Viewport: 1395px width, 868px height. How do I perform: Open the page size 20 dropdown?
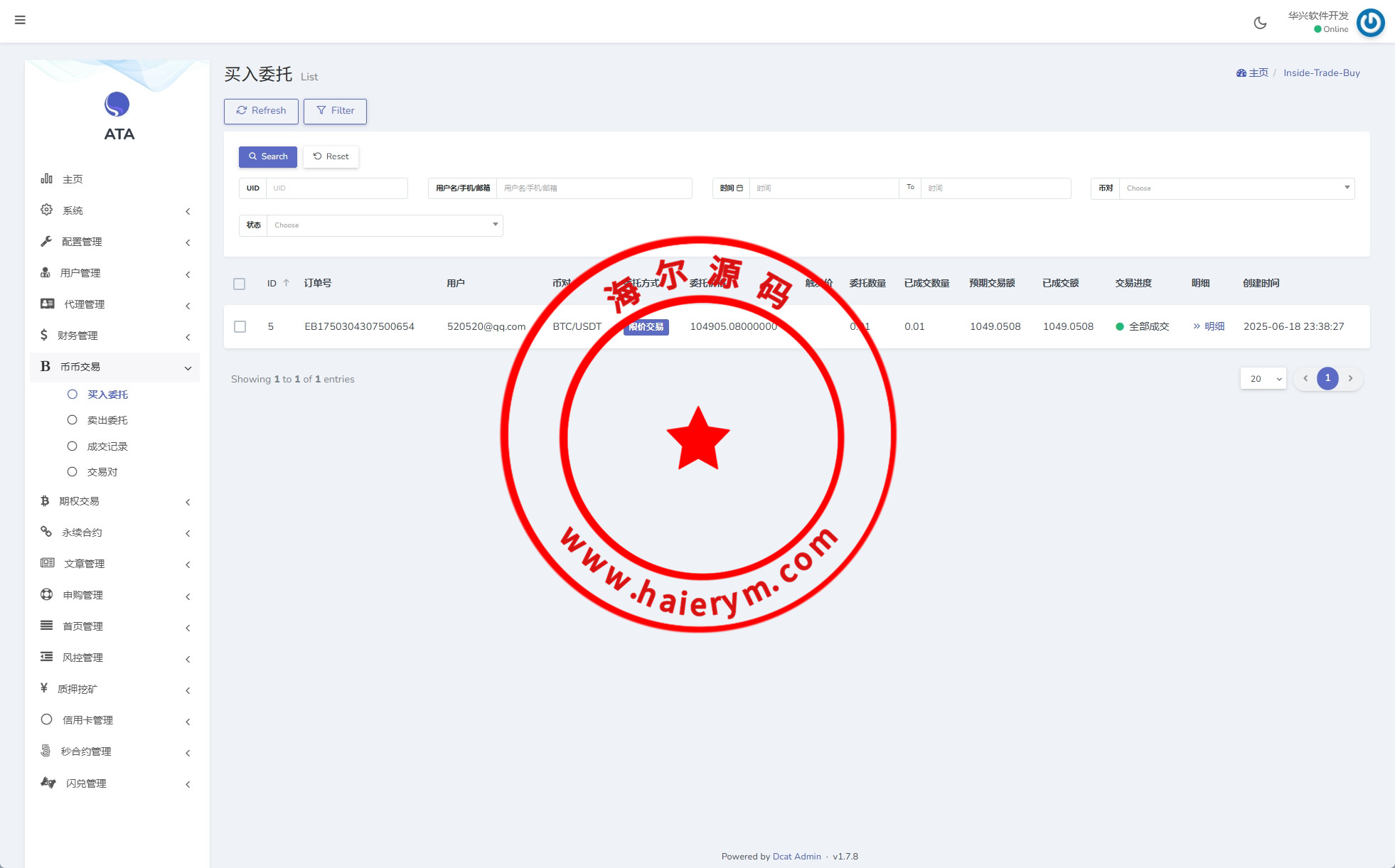[1263, 379]
